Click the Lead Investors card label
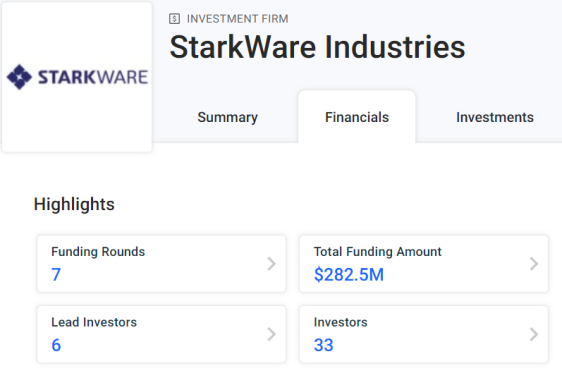The width and height of the screenshot is (562, 373). point(94,322)
